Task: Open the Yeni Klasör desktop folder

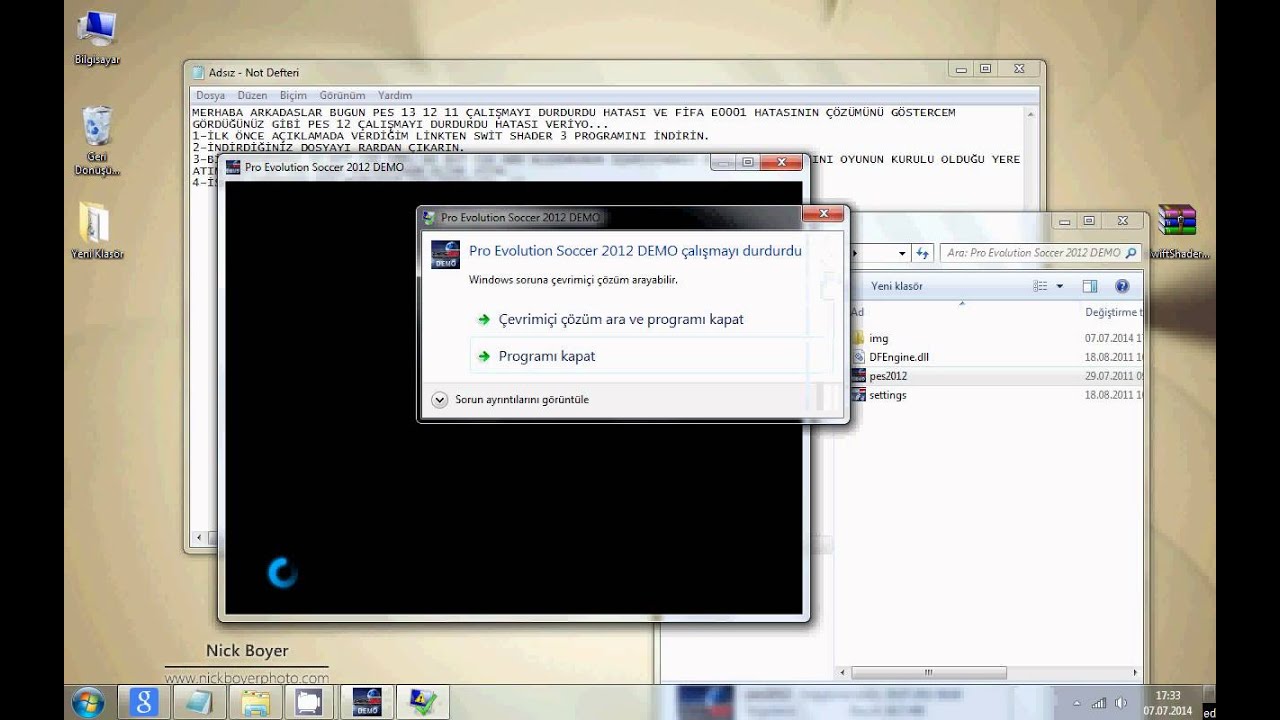Action: (x=97, y=230)
